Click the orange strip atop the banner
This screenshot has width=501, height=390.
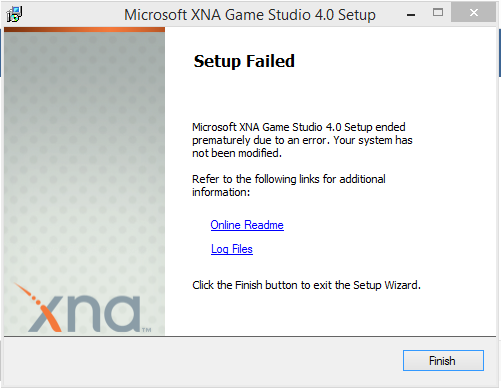[x=84, y=30]
